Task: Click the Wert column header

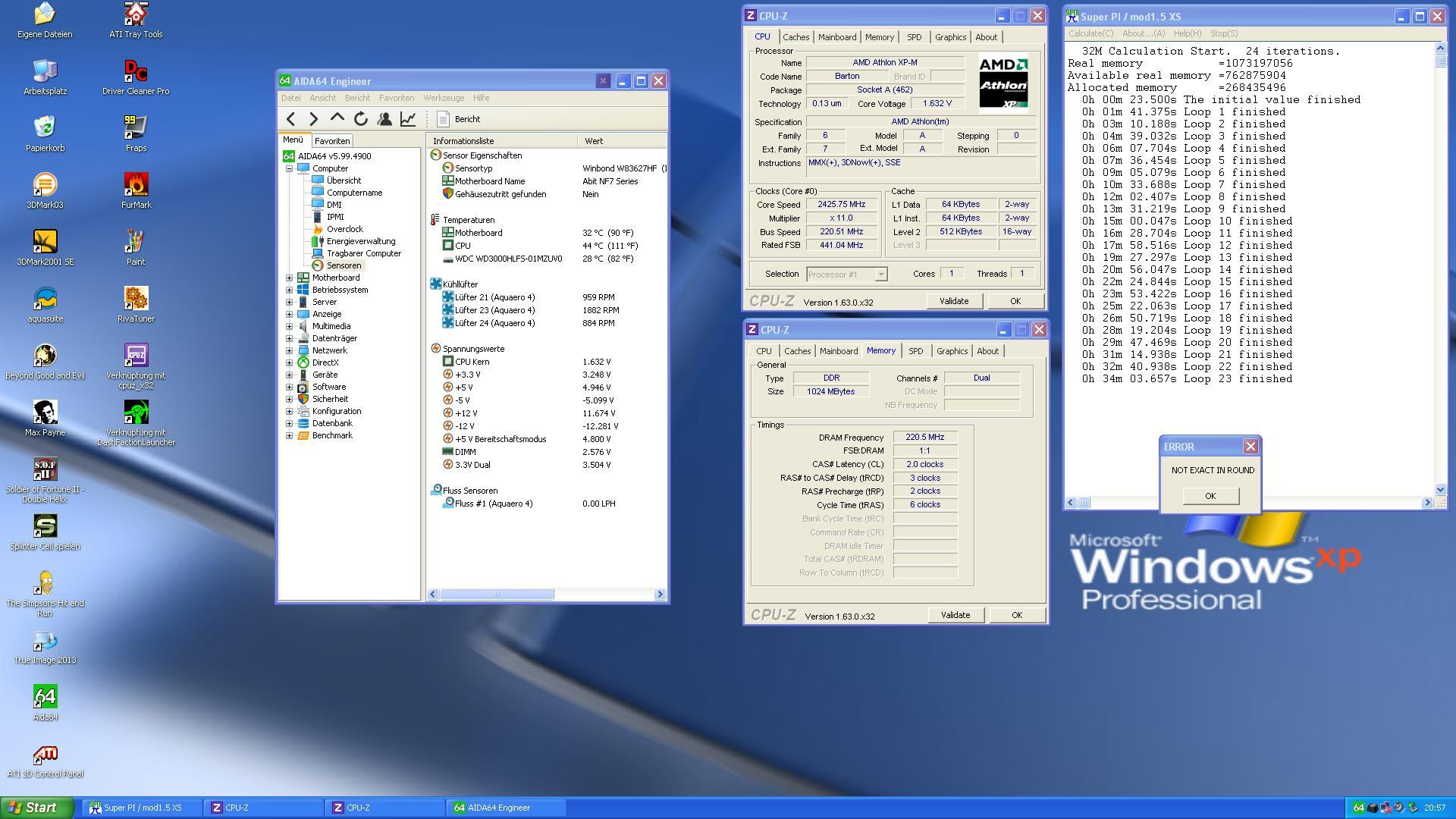Action: click(622, 141)
